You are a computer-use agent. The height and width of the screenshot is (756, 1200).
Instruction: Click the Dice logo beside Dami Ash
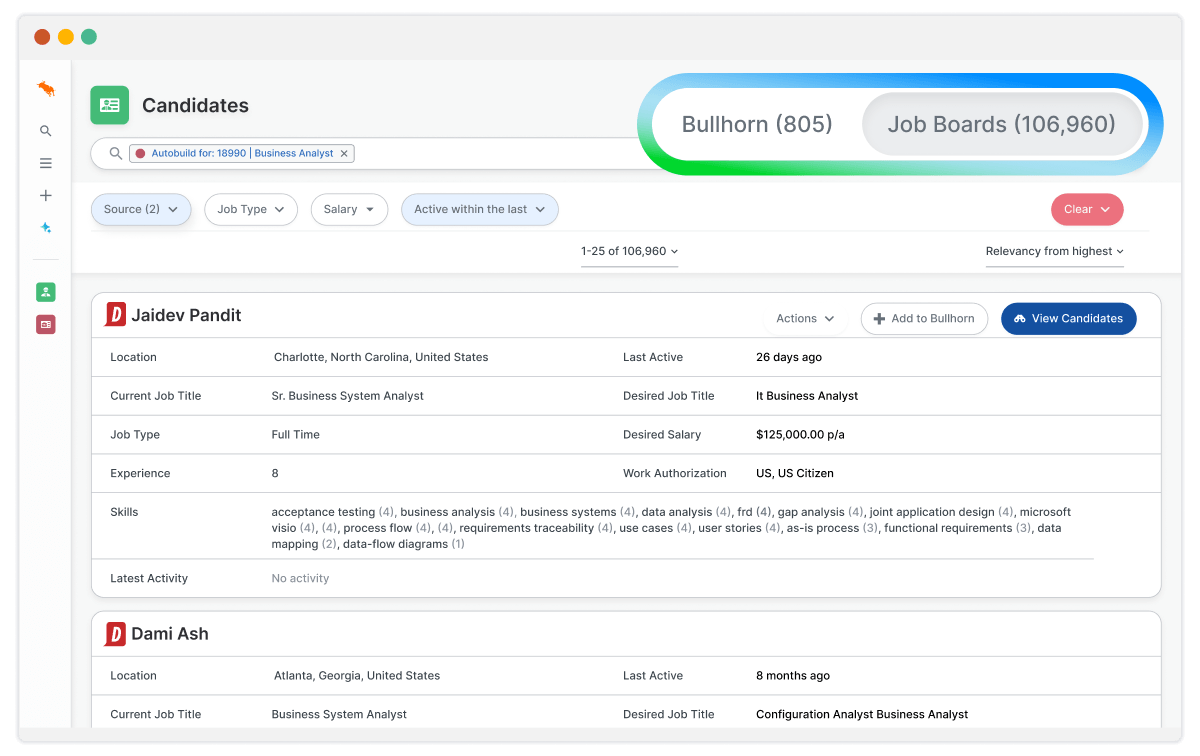click(x=116, y=634)
